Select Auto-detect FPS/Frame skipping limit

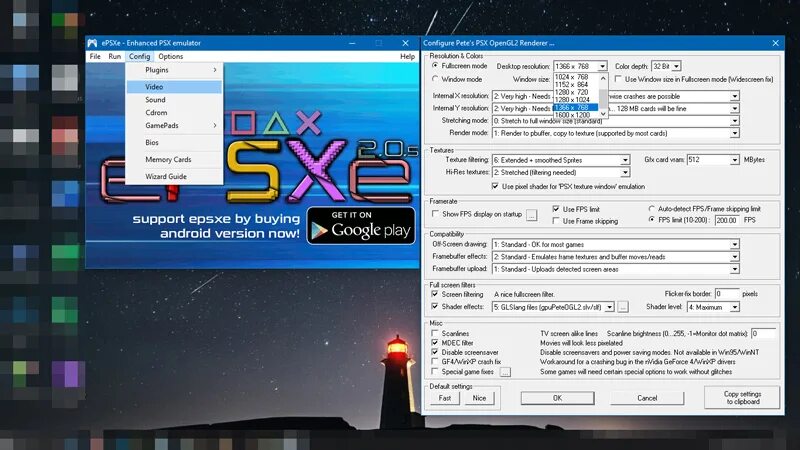[x=652, y=209]
